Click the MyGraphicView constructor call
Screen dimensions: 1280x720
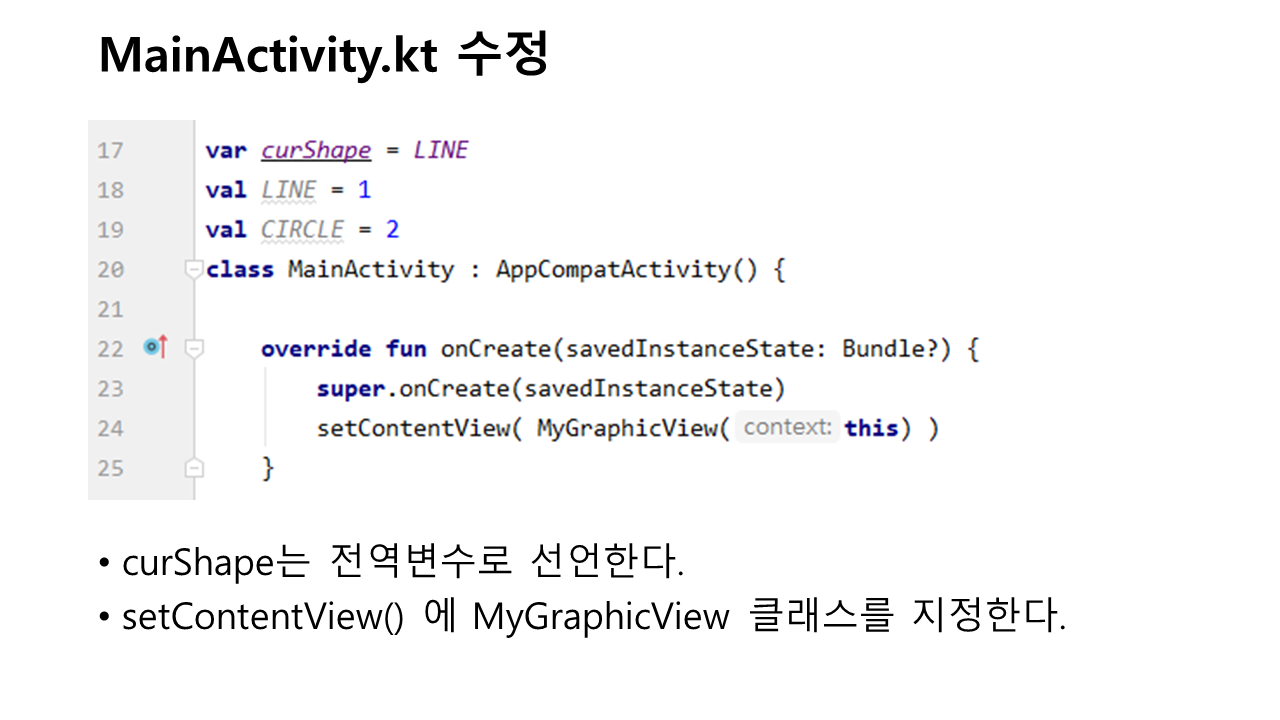(x=627, y=428)
